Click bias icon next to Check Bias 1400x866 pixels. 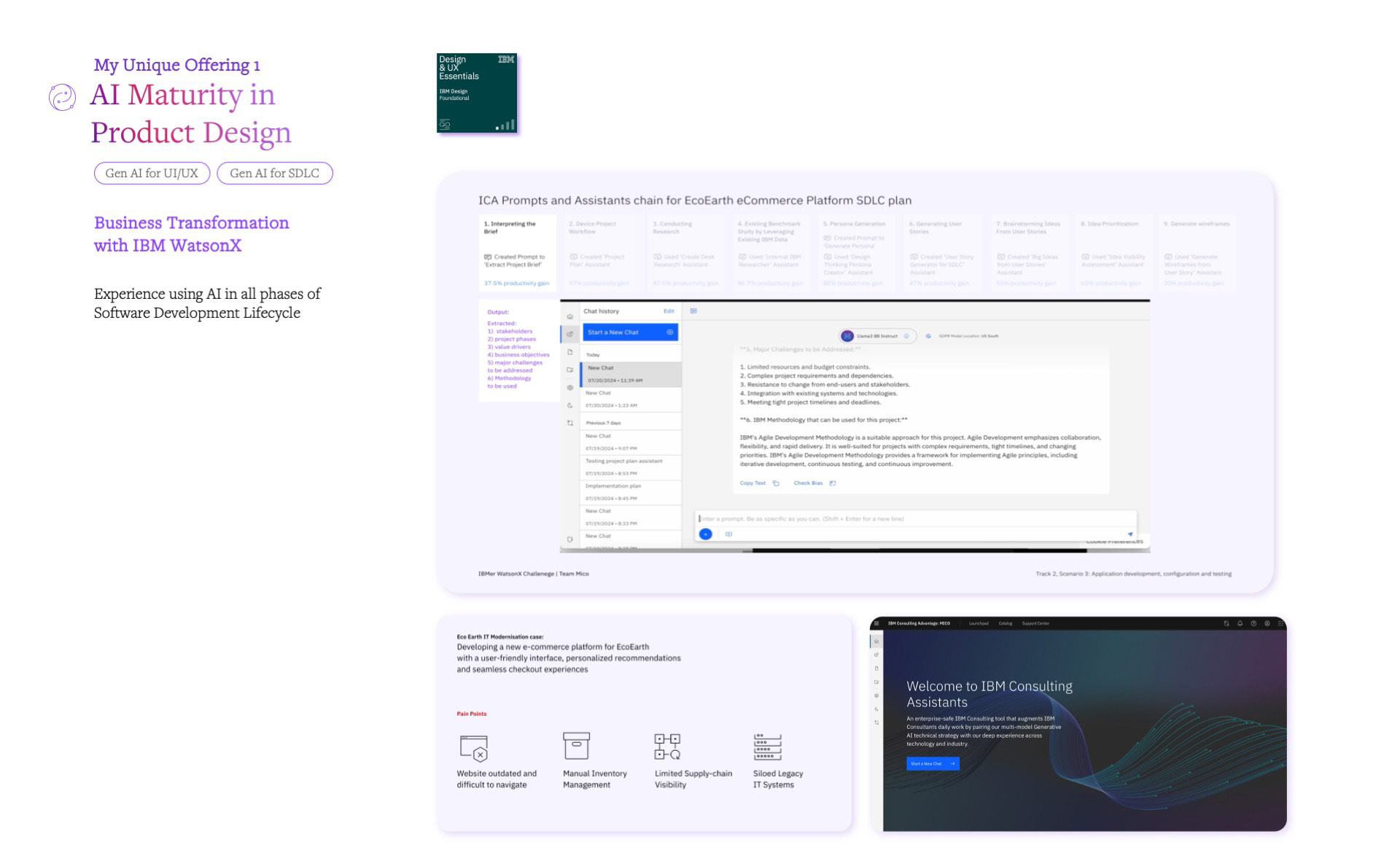pos(833,483)
